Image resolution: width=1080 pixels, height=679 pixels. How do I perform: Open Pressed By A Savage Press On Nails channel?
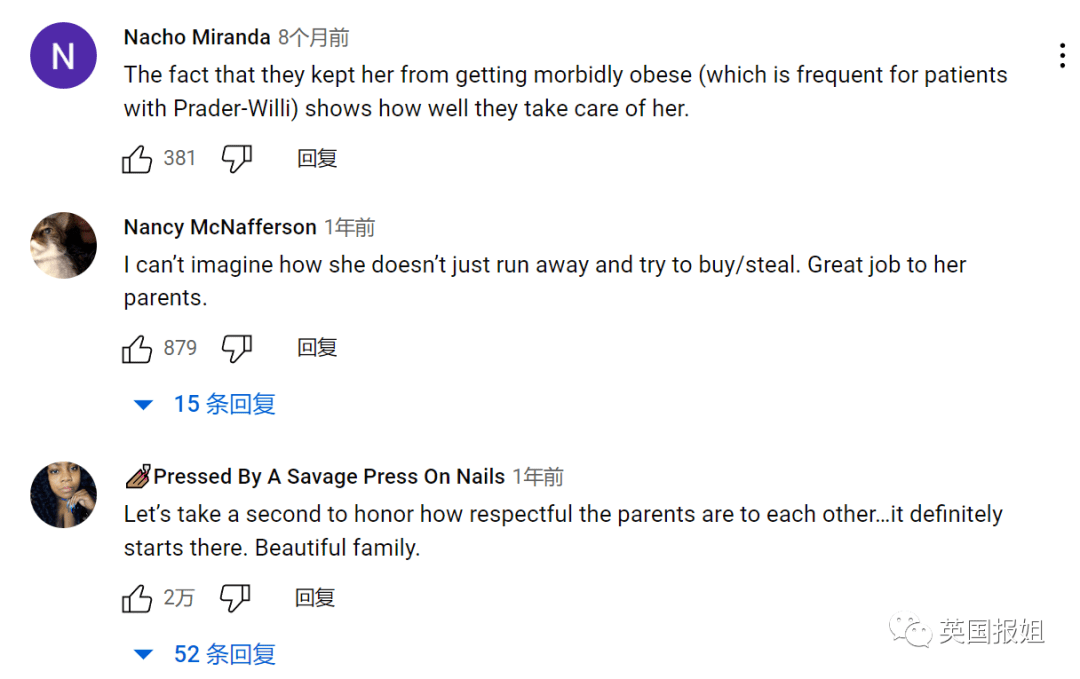coord(328,477)
